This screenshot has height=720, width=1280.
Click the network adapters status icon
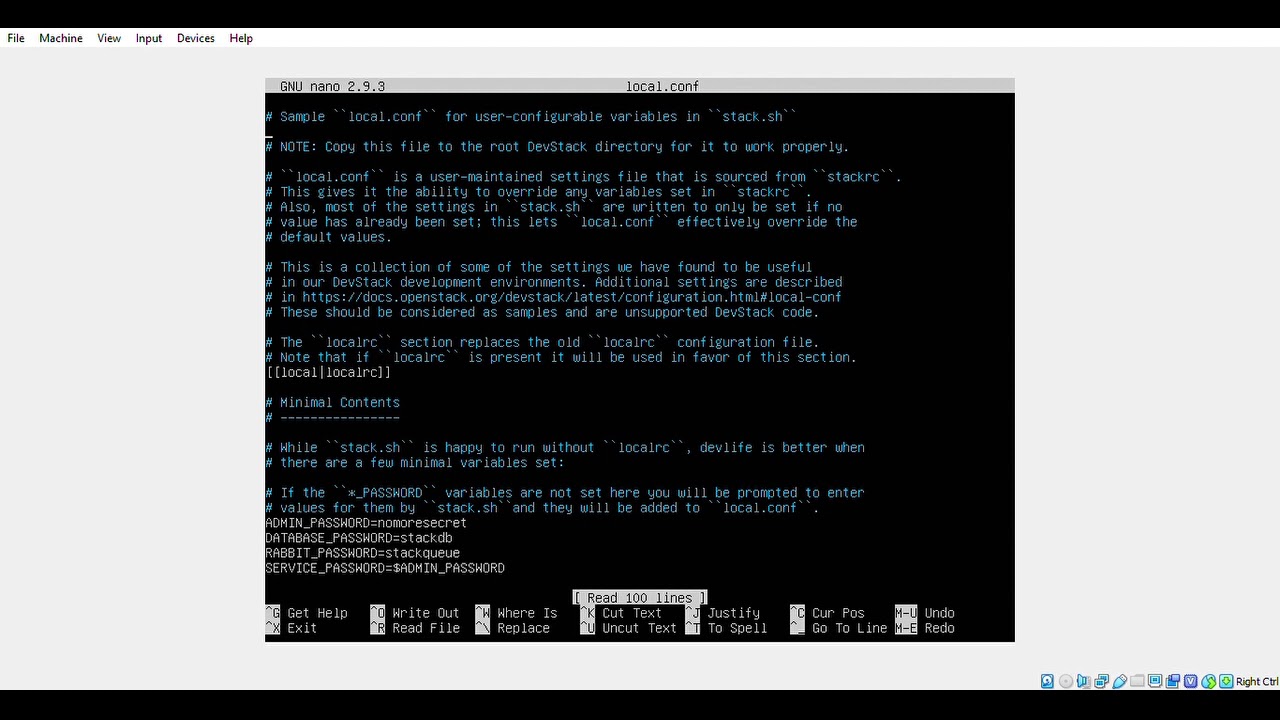tap(1101, 681)
